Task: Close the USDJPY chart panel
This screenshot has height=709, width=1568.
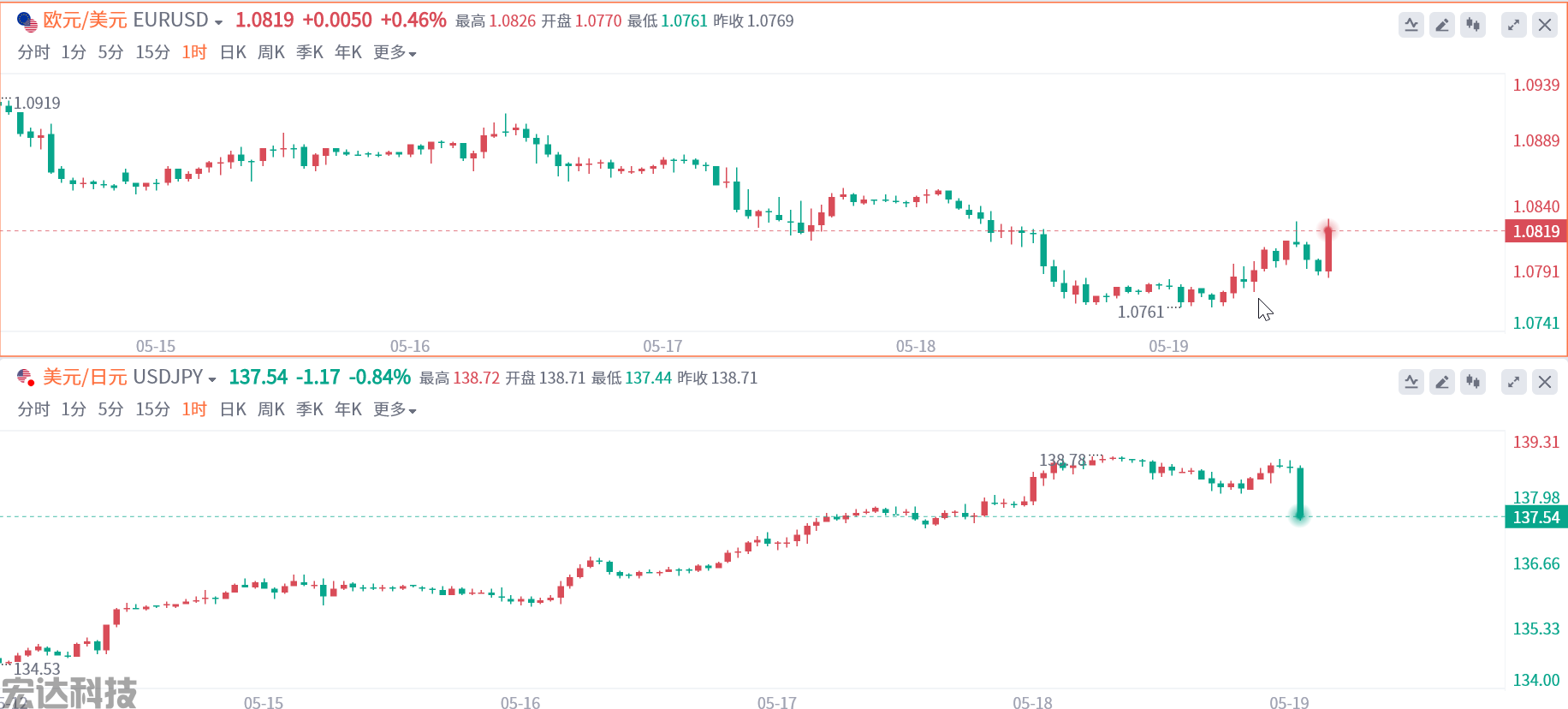Action: click(x=1545, y=382)
